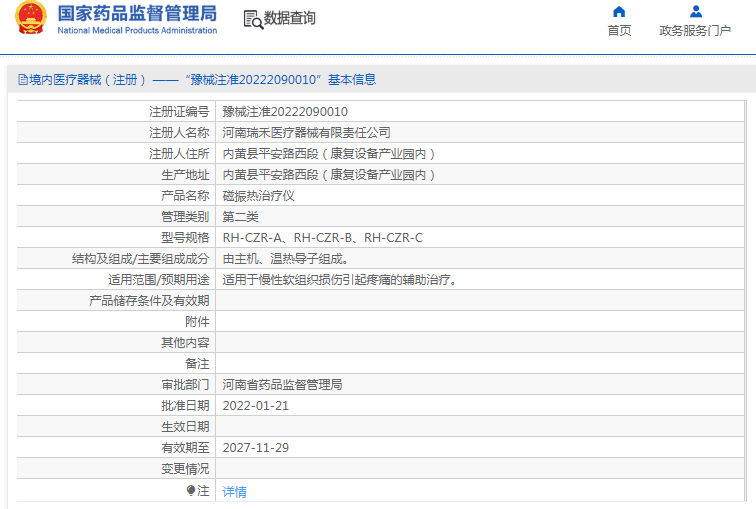
Task: Click 数据查询 heading text
Action: [x=289, y=18]
